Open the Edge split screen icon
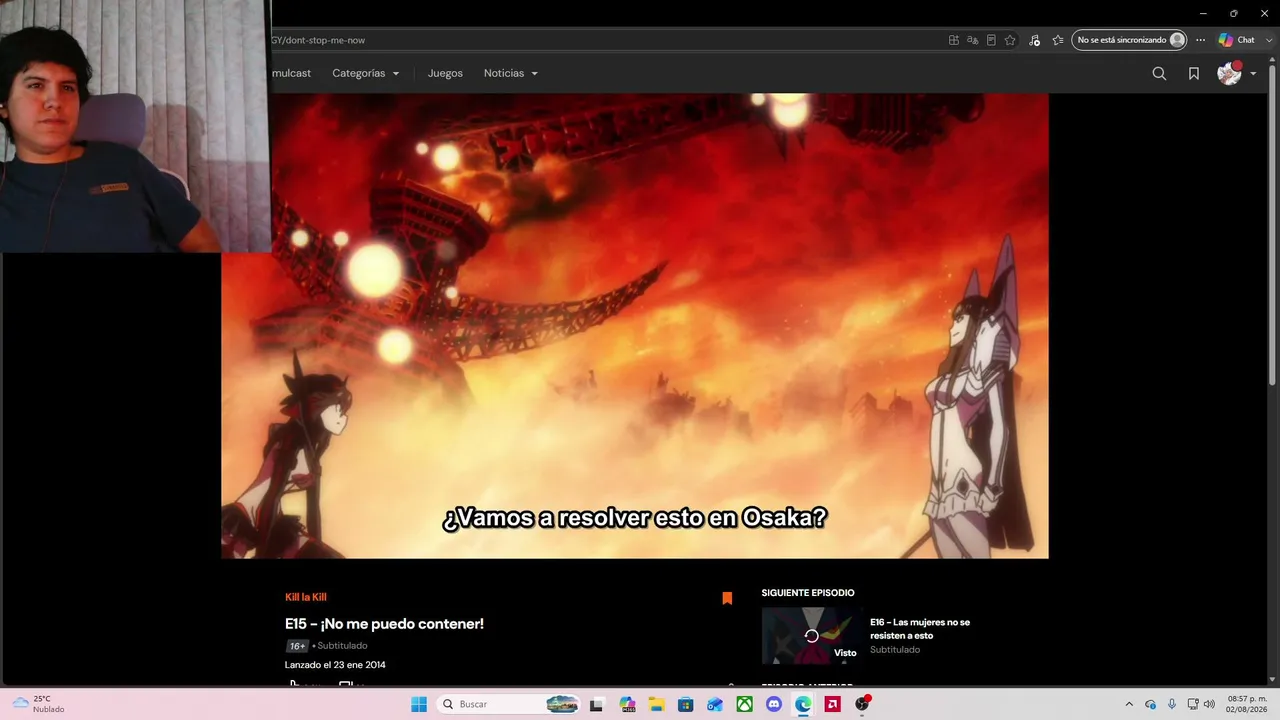 click(954, 40)
